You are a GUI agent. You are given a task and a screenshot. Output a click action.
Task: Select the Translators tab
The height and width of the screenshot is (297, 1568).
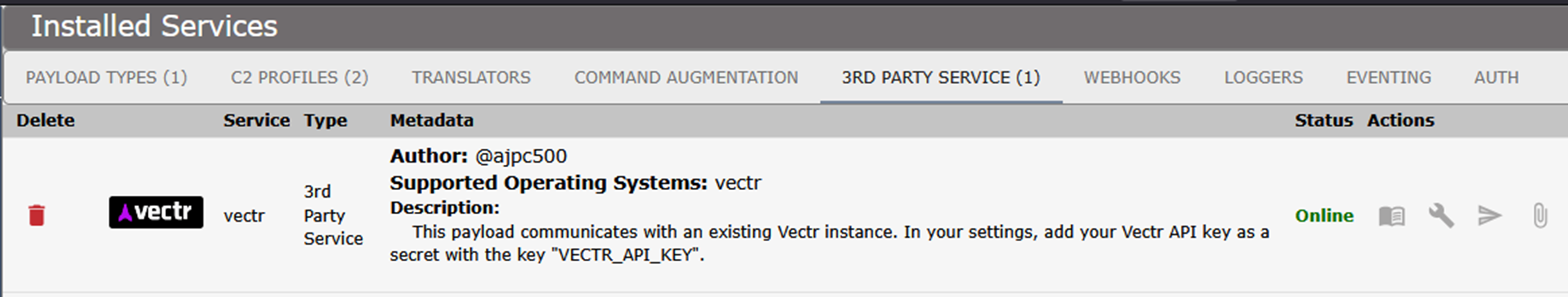click(471, 78)
